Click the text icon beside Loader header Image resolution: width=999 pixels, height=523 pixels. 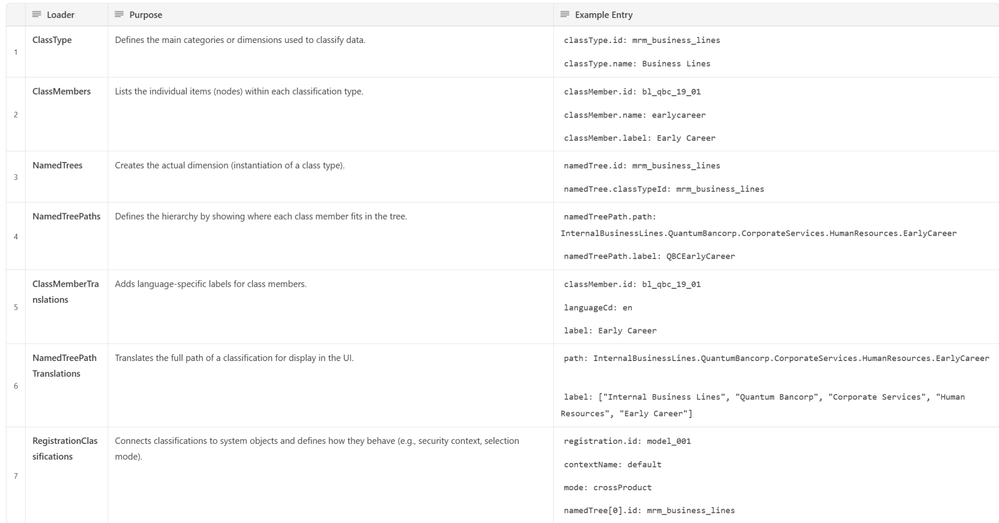(37, 15)
